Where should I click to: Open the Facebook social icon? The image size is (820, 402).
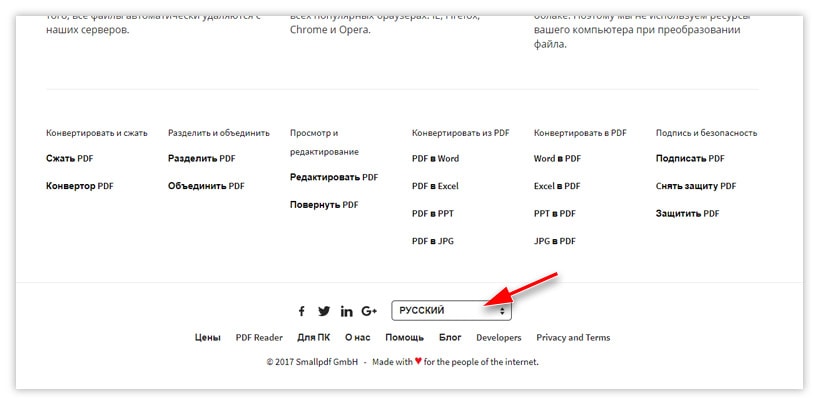pyautogui.click(x=301, y=311)
